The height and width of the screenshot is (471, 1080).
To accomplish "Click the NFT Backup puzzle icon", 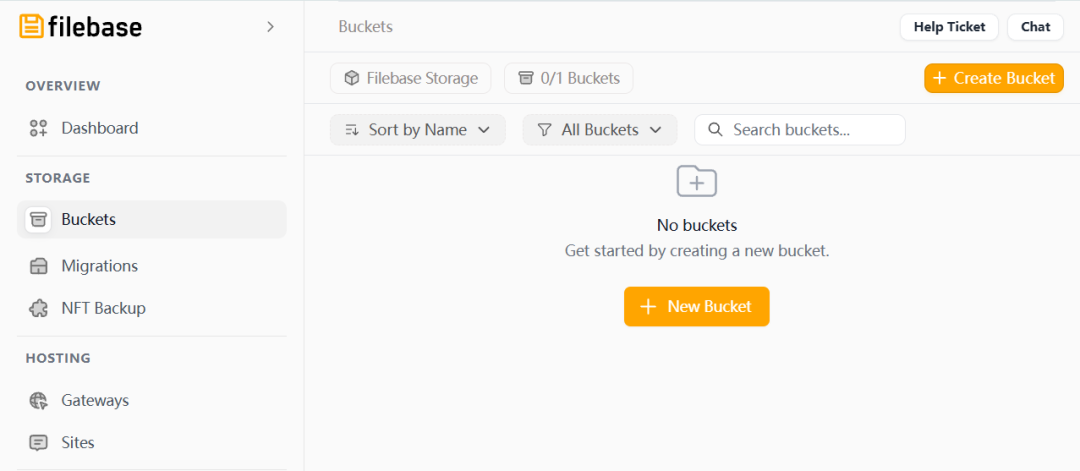I will click(x=39, y=308).
